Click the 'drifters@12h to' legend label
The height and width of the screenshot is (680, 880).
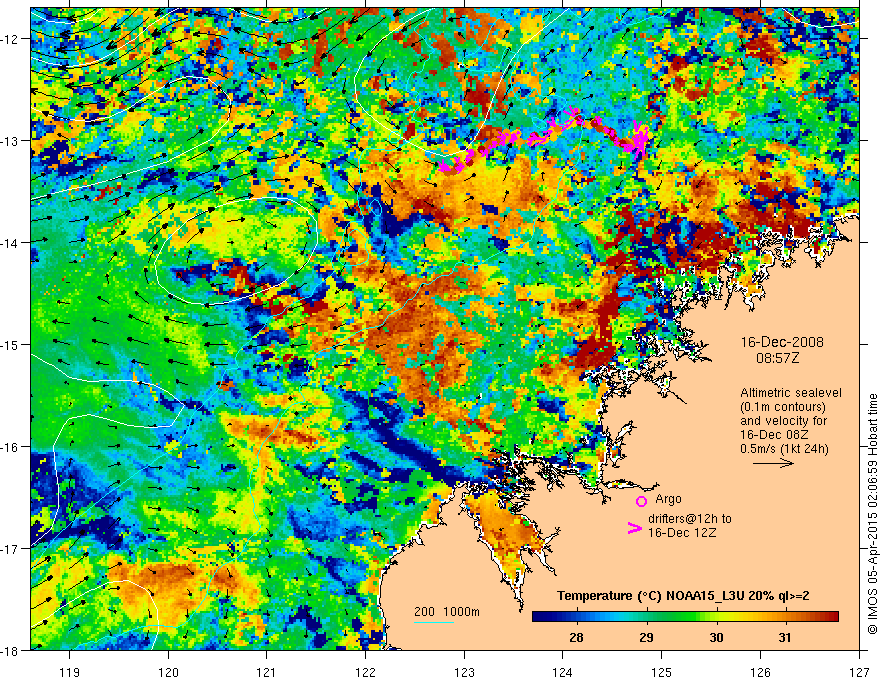690,519
